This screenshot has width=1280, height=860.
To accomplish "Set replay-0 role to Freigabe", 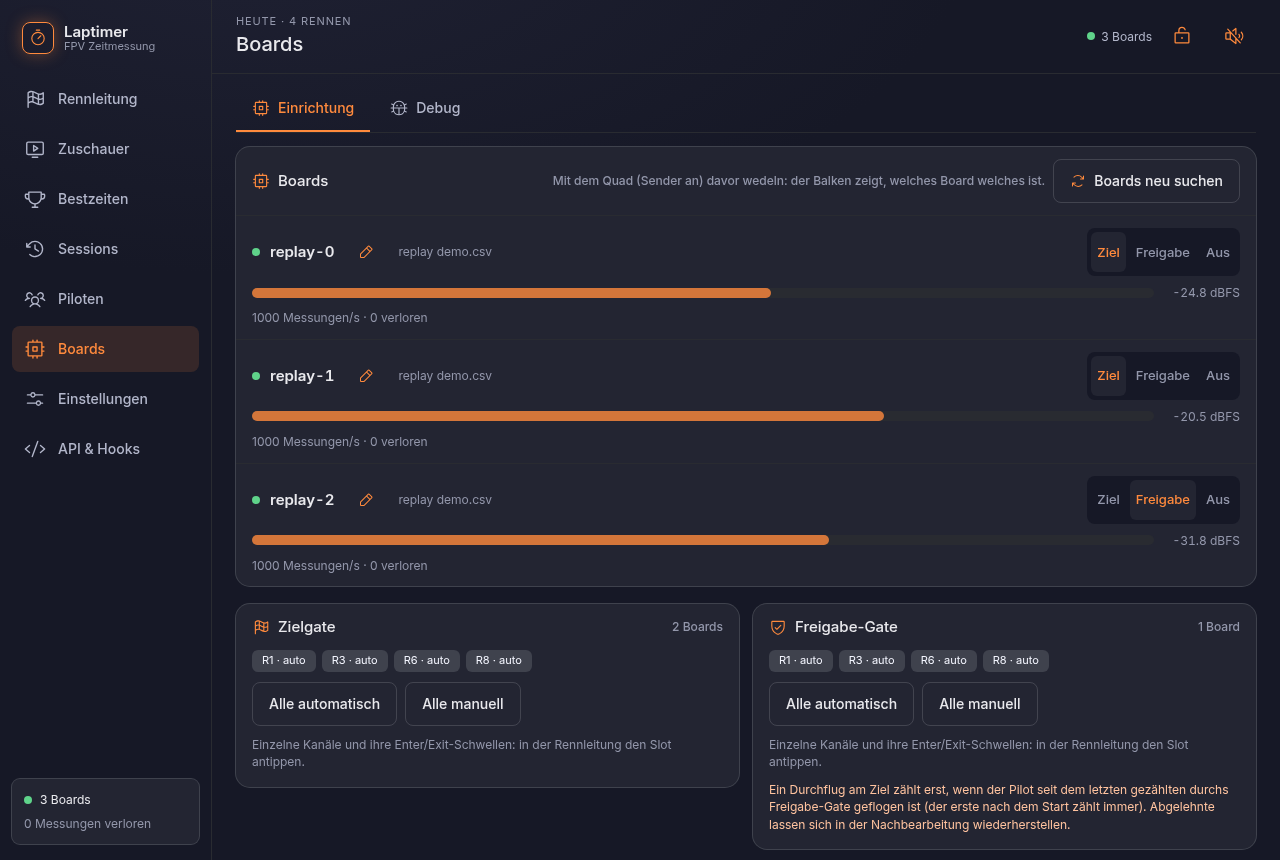I will click(x=1163, y=252).
